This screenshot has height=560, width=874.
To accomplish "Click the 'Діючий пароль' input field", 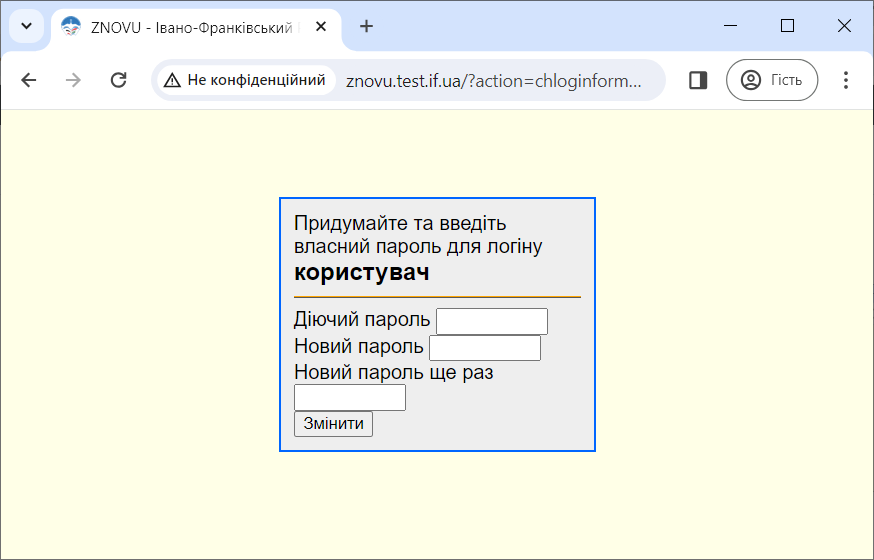I will [x=492, y=321].
